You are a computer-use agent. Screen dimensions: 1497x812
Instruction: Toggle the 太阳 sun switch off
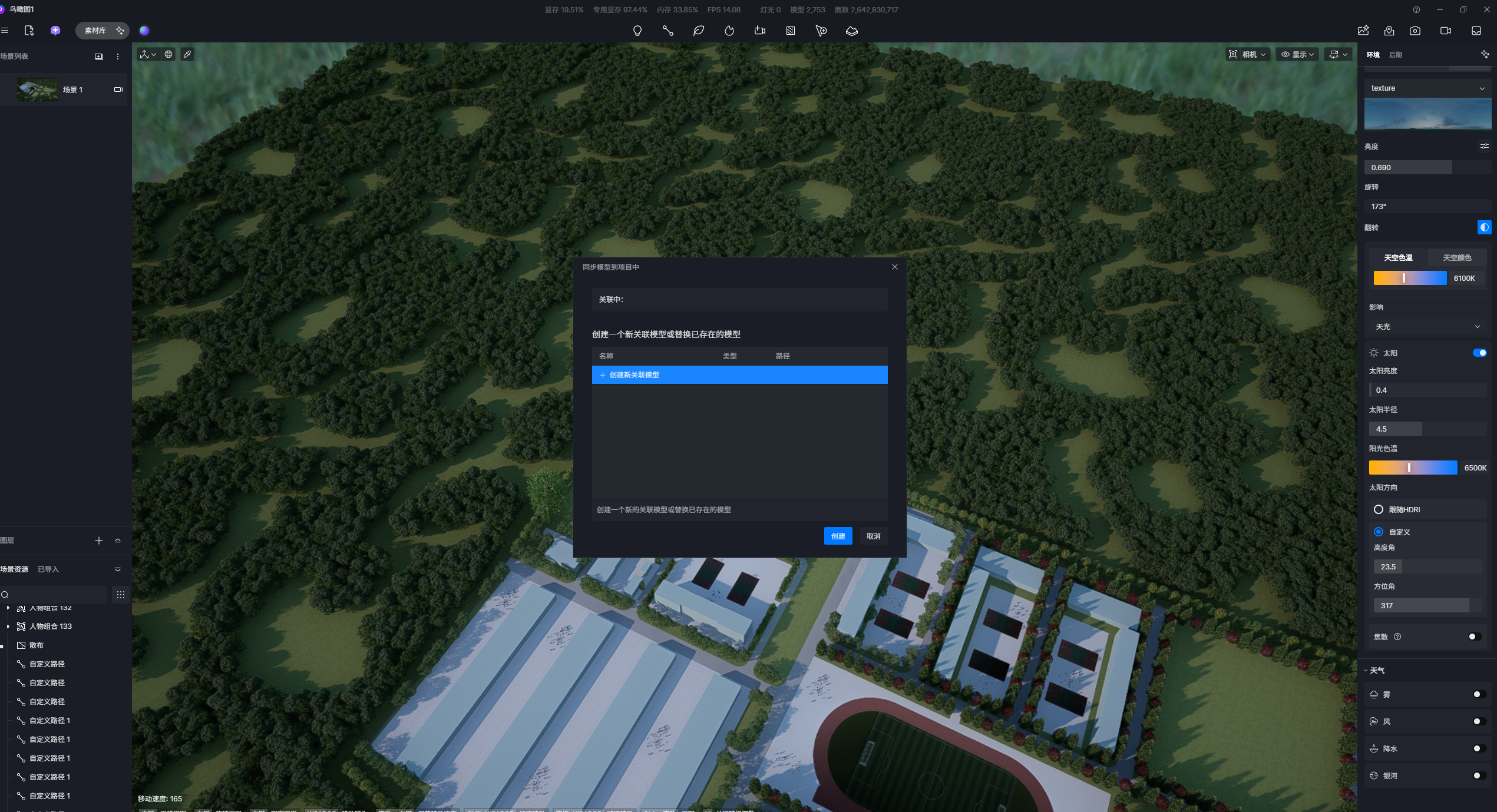tap(1479, 353)
